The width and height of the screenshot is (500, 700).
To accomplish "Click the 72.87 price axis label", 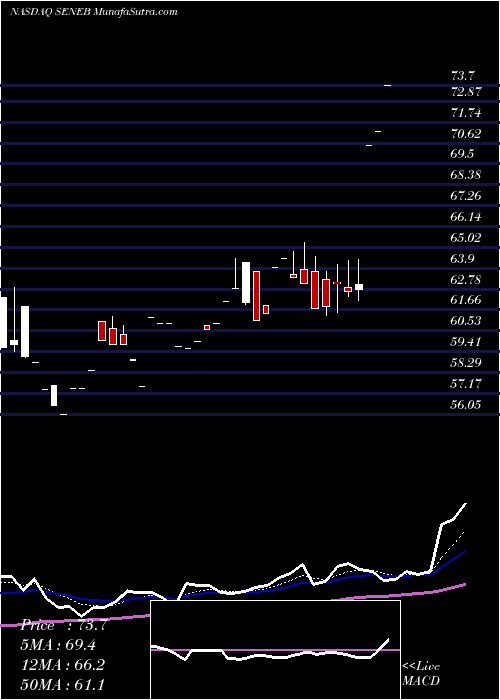I will pos(467,92).
